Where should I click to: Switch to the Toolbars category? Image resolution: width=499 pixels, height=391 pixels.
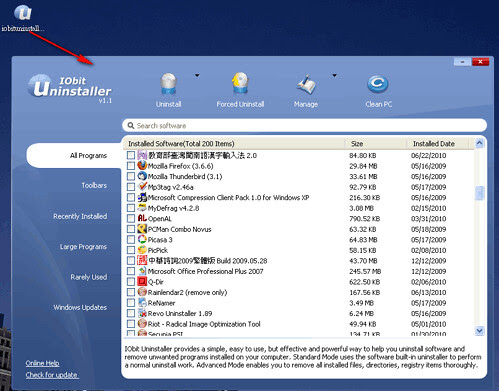click(x=94, y=185)
